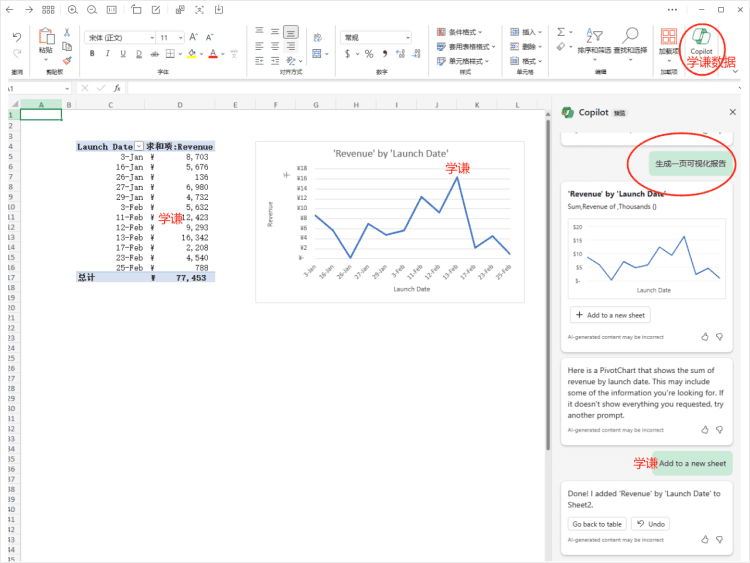Screen dimensions: 750x563
Task: Toggle Italic formatting
Action: pos(108,54)
